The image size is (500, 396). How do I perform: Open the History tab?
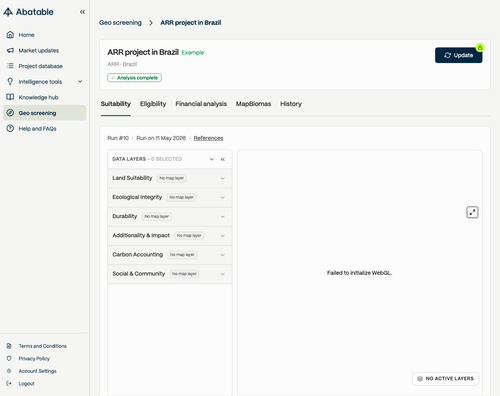[291, 104]
